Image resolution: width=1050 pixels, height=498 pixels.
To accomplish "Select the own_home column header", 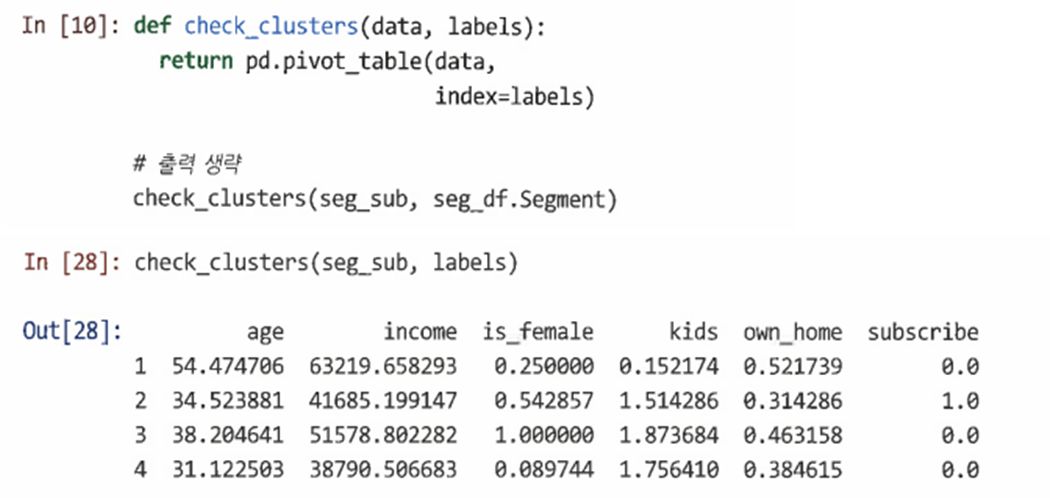I will pos(793,332).
